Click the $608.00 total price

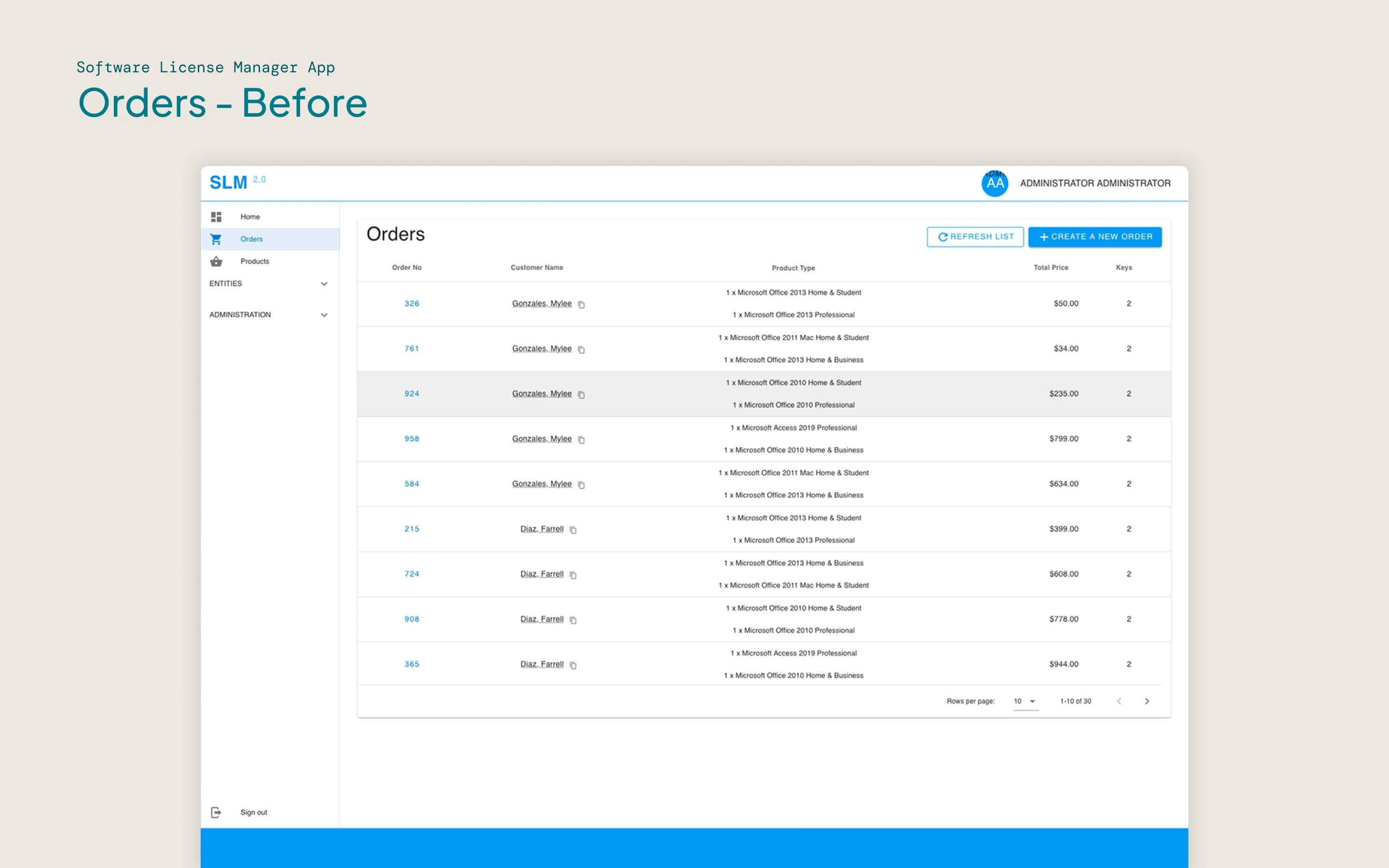click(x=1063, y=573)
